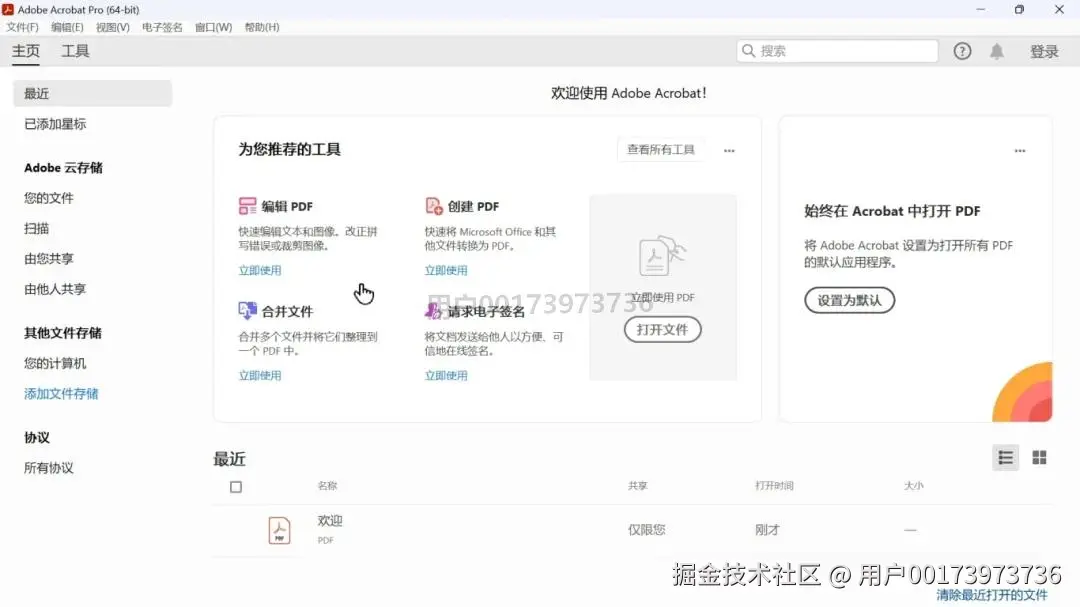
Task: Open the 文件 menu
Action: coord(22,27)
